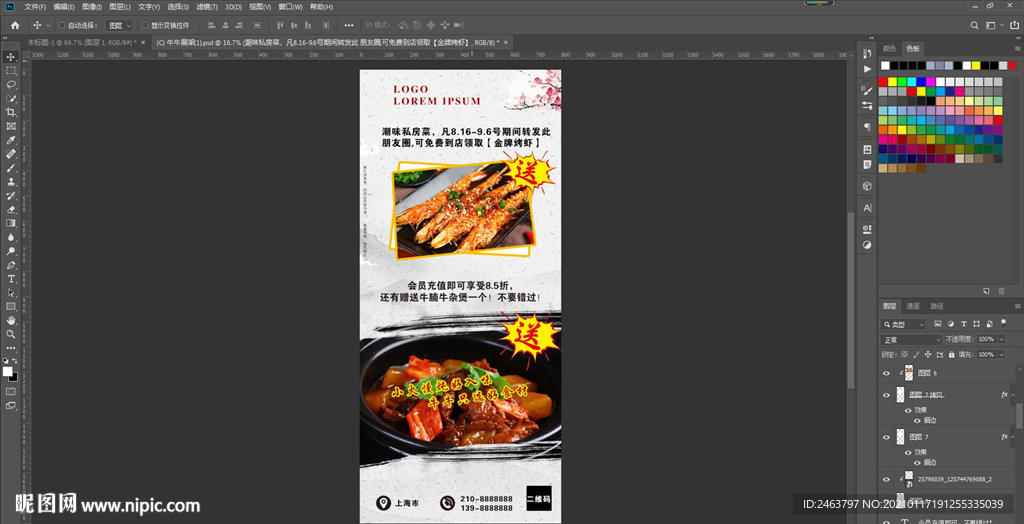Toggle 效果 visibility under 图层 7 拷贝
Image resolution: width=1024 pixels, height=524 pixels.
coord(908,411)
